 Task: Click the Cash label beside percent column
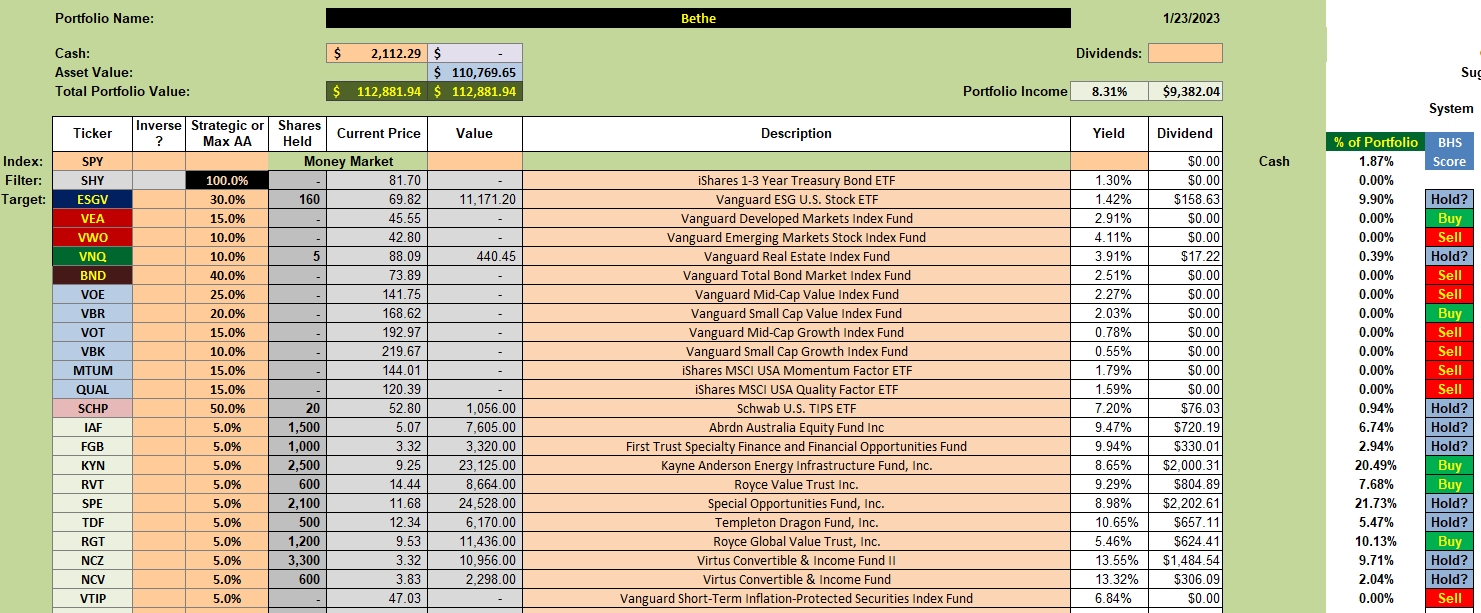click(x=1273, y=161)
